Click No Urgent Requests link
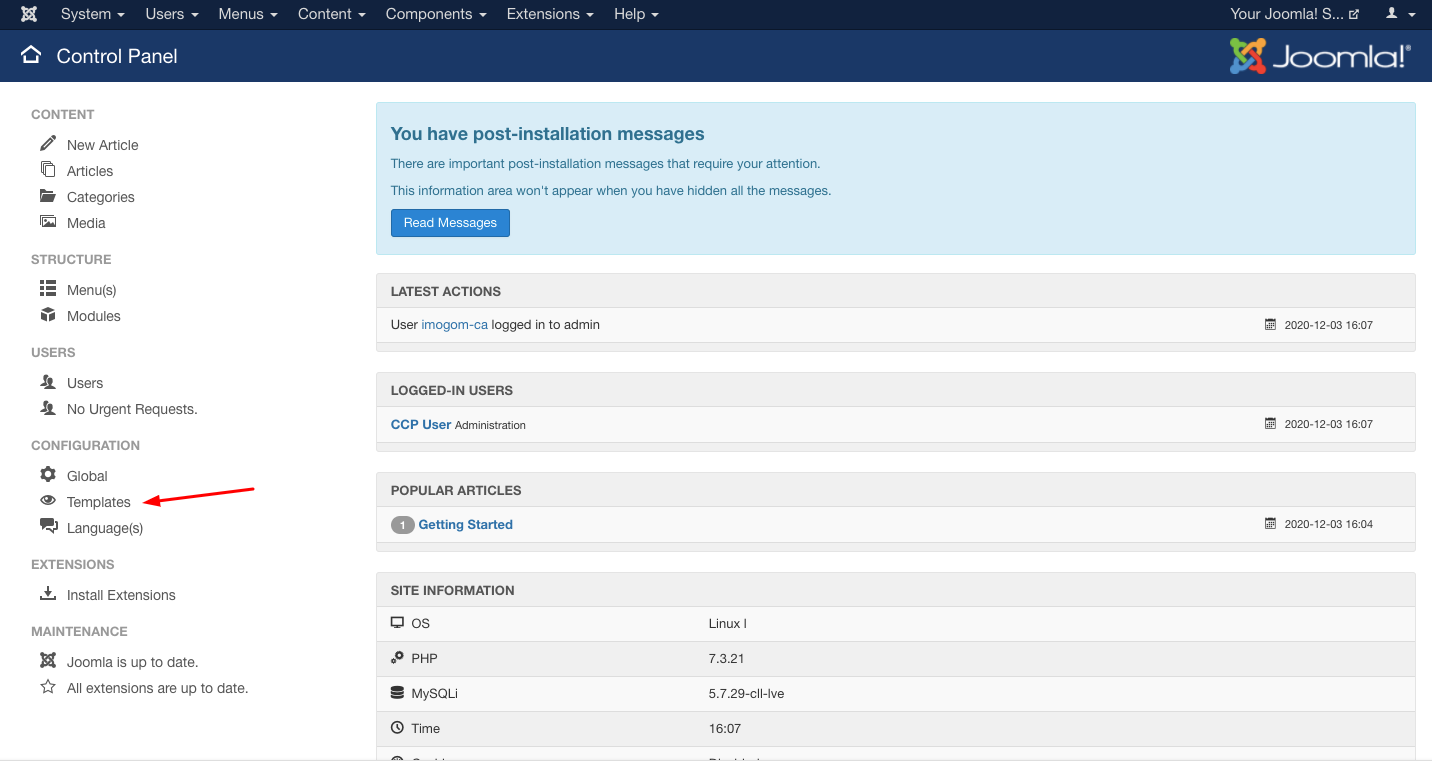The height and width of the screenshot is (761, 1432). [x=132, y=409]
